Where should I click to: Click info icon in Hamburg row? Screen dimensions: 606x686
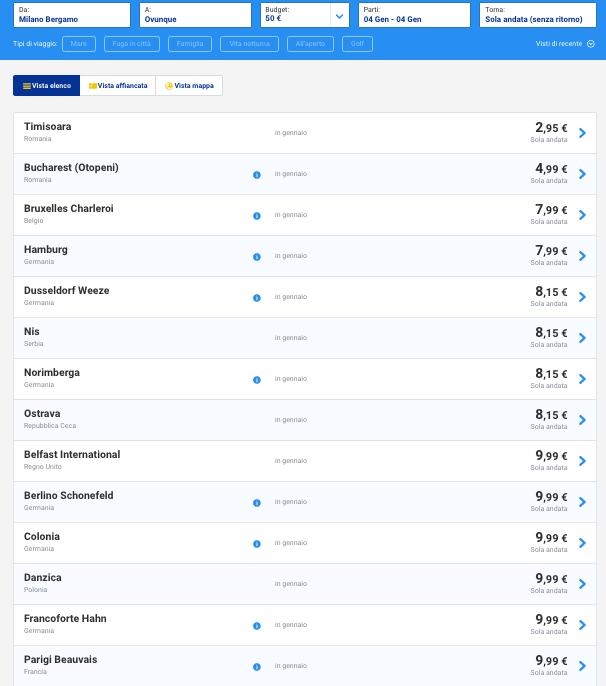pyautogui.click(x=257, y=256)
